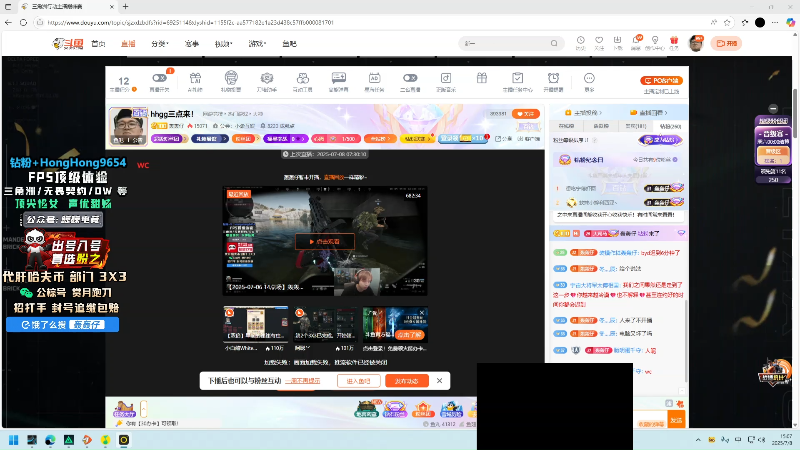Open the user avatar in the header
The image size is (800, 450).
696,43
